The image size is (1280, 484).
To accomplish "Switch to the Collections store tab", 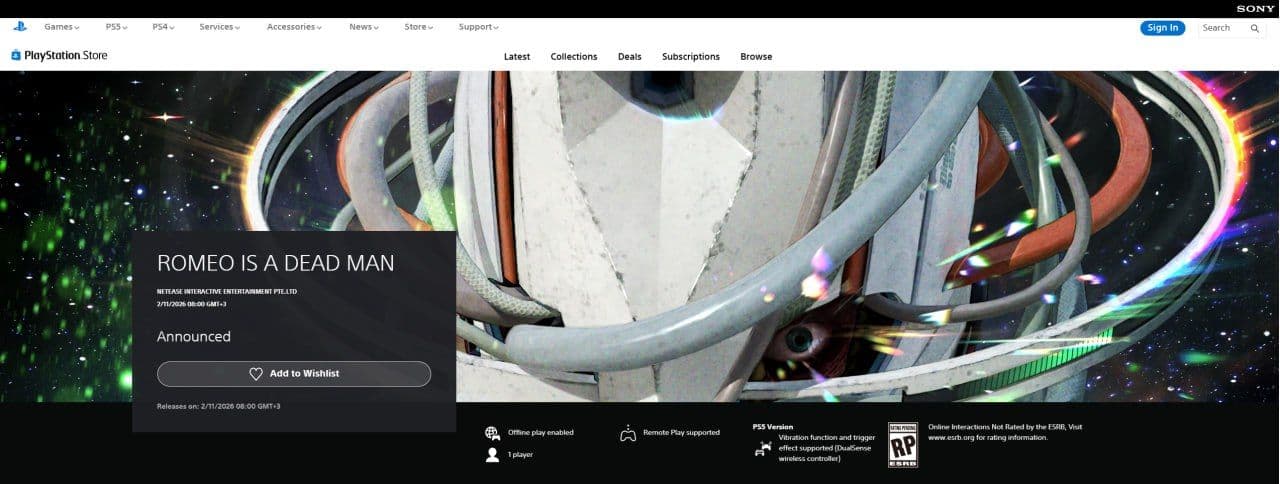I will pyautogui.click(x=573, y=57).
